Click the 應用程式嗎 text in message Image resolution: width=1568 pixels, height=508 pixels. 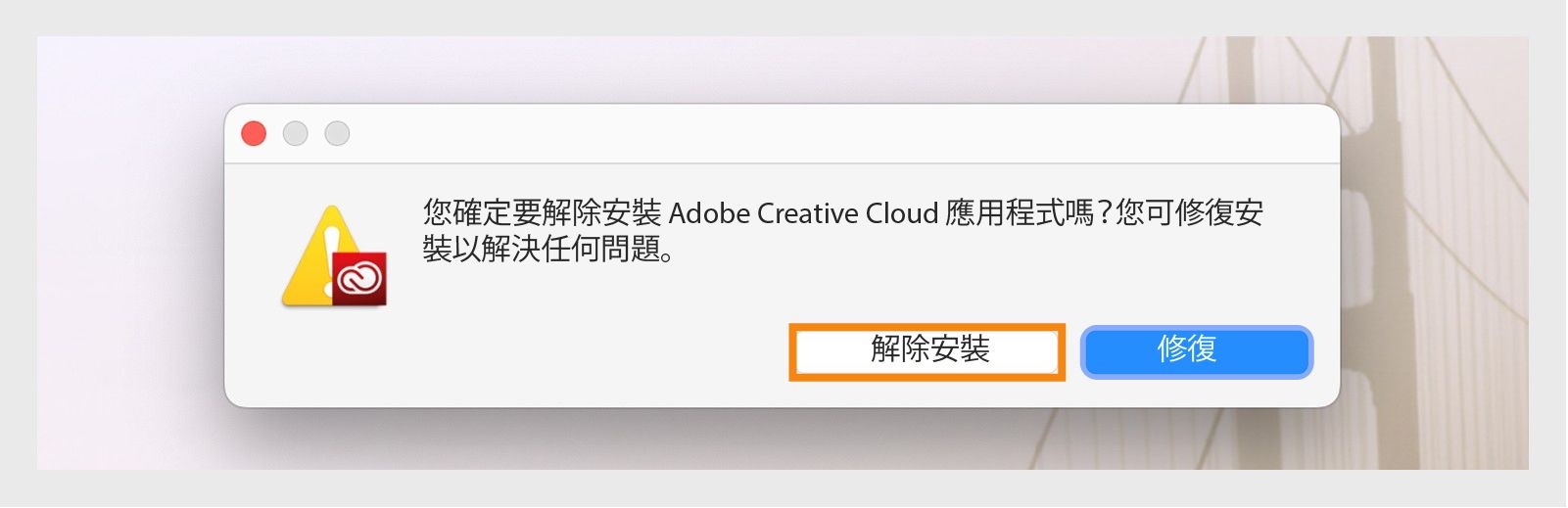point(1019,213)
